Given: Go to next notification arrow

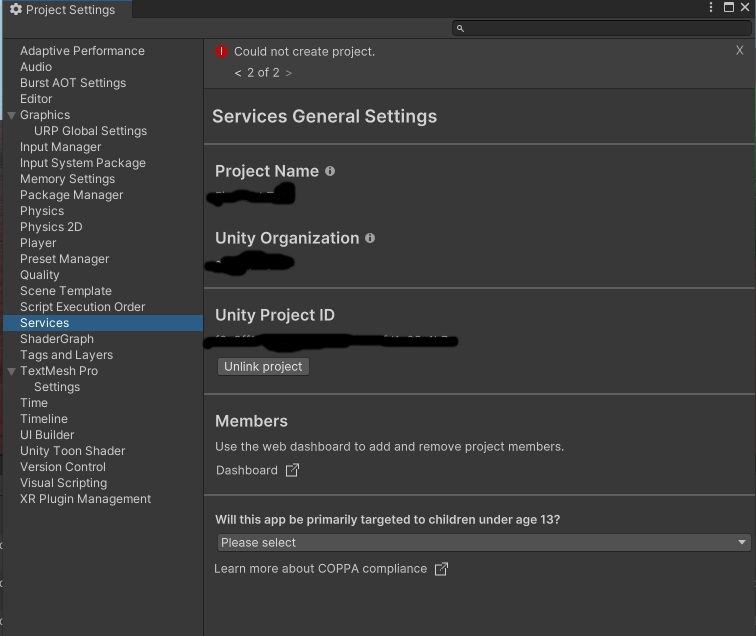Looking at the screenshot, I should click(289, 73).
